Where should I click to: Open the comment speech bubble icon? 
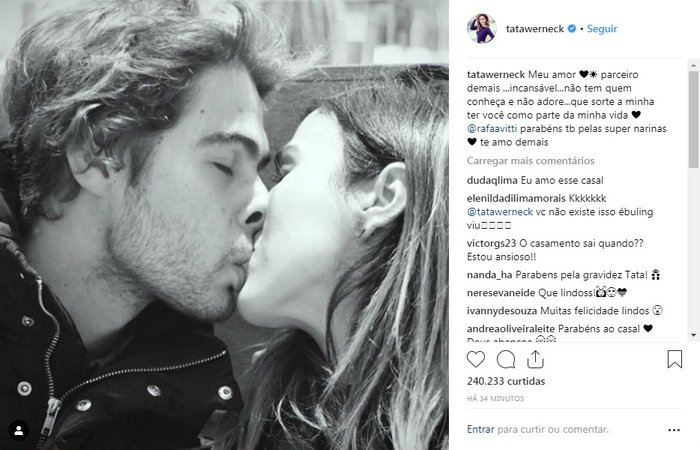click(506, 359)
